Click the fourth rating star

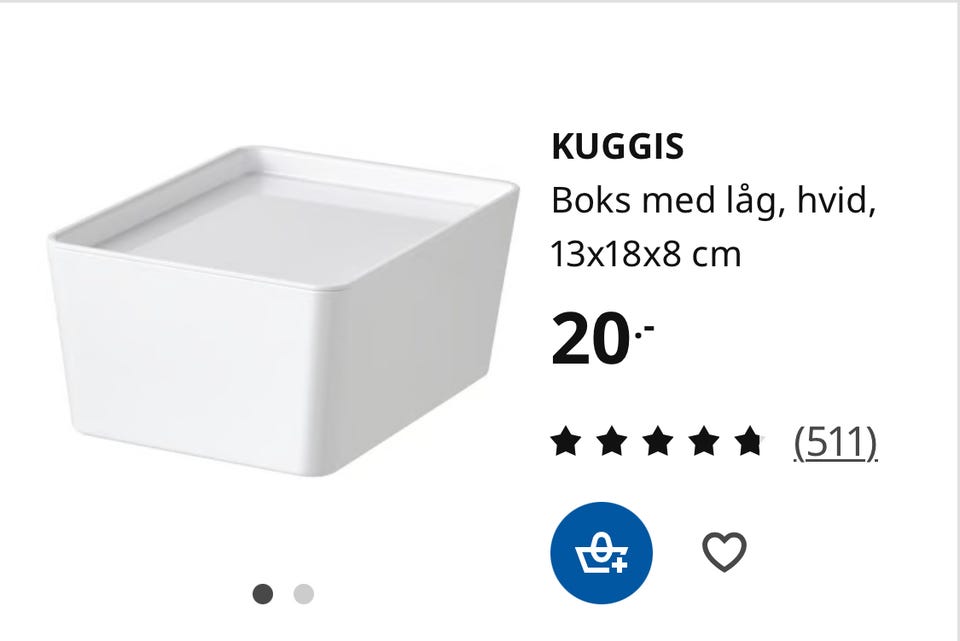[703, 442]
